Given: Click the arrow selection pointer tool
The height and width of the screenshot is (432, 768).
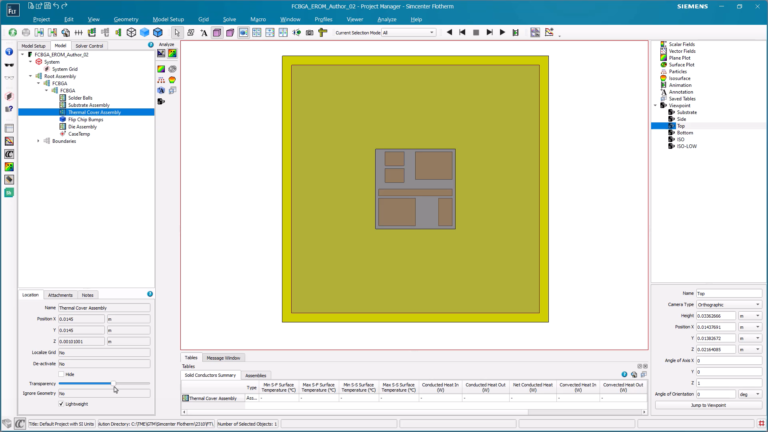Looking at the screenshot, I should (x=177, y=33).
